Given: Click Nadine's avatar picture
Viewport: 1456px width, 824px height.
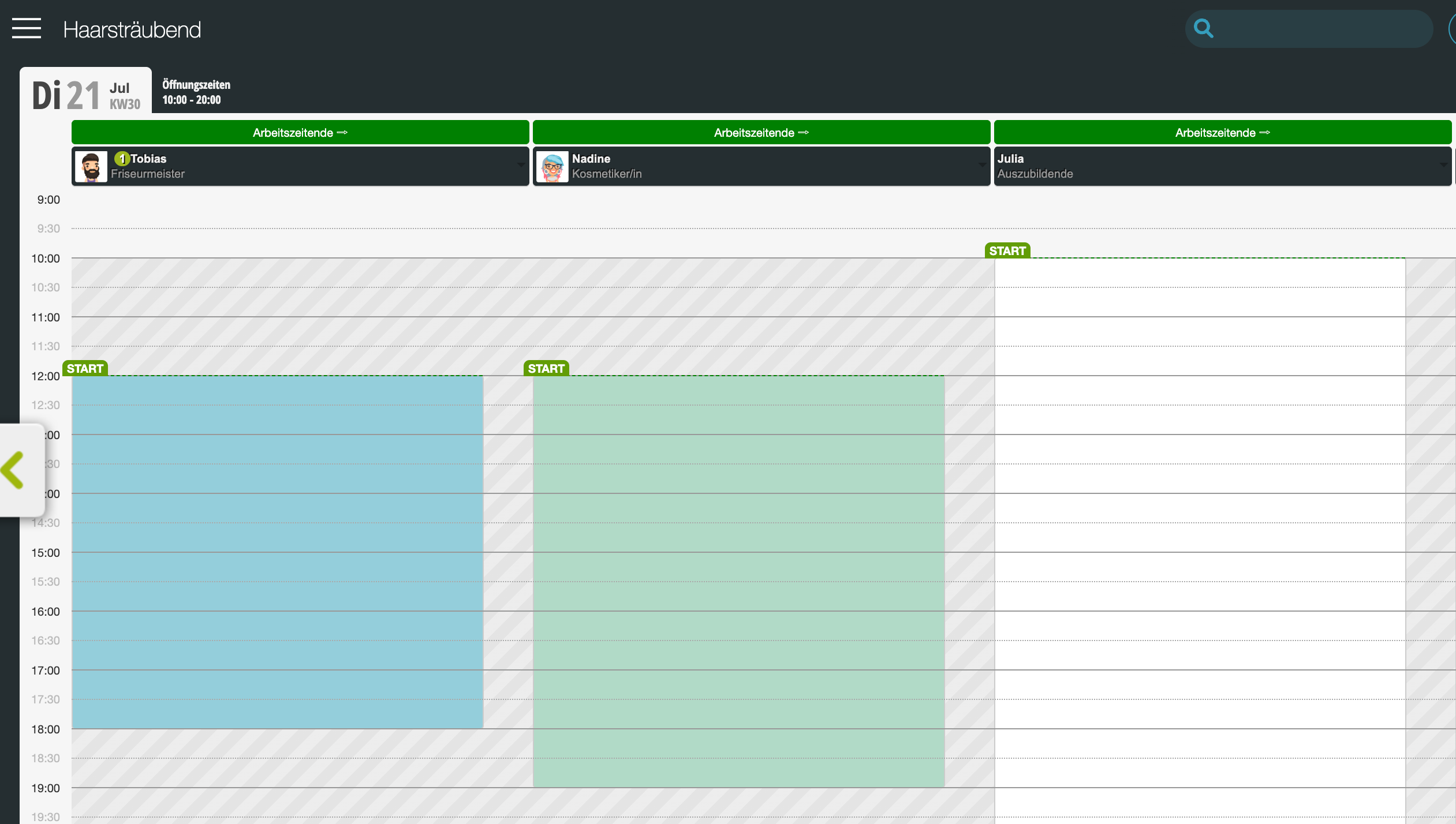Looking at the screenshot, I should click(552, 167).
